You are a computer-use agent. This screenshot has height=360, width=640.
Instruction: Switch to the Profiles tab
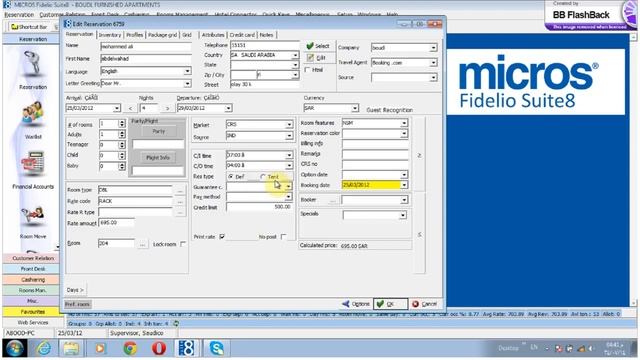tap(134, 35)
